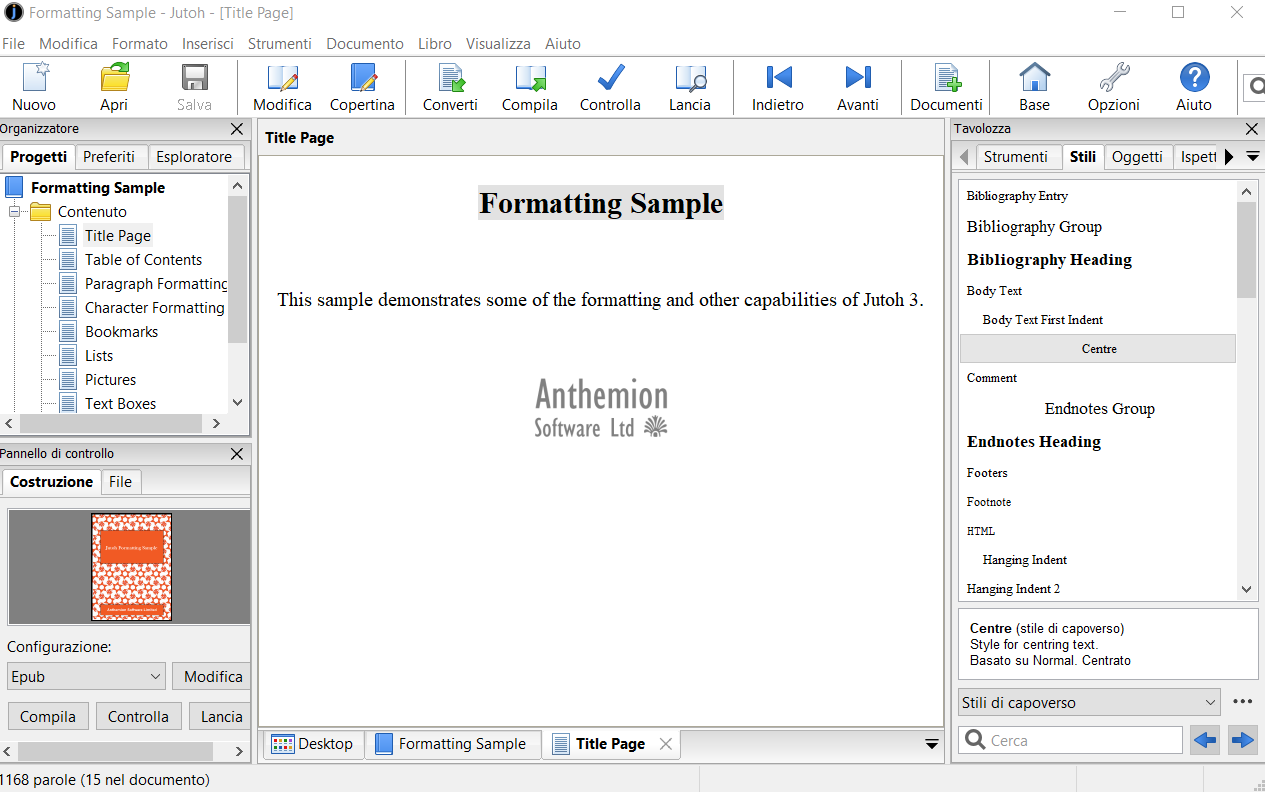The width and height of the screenshot is (1265, 792).
Task: Run the Controlla checkmark tool
Action: point(610,79)
